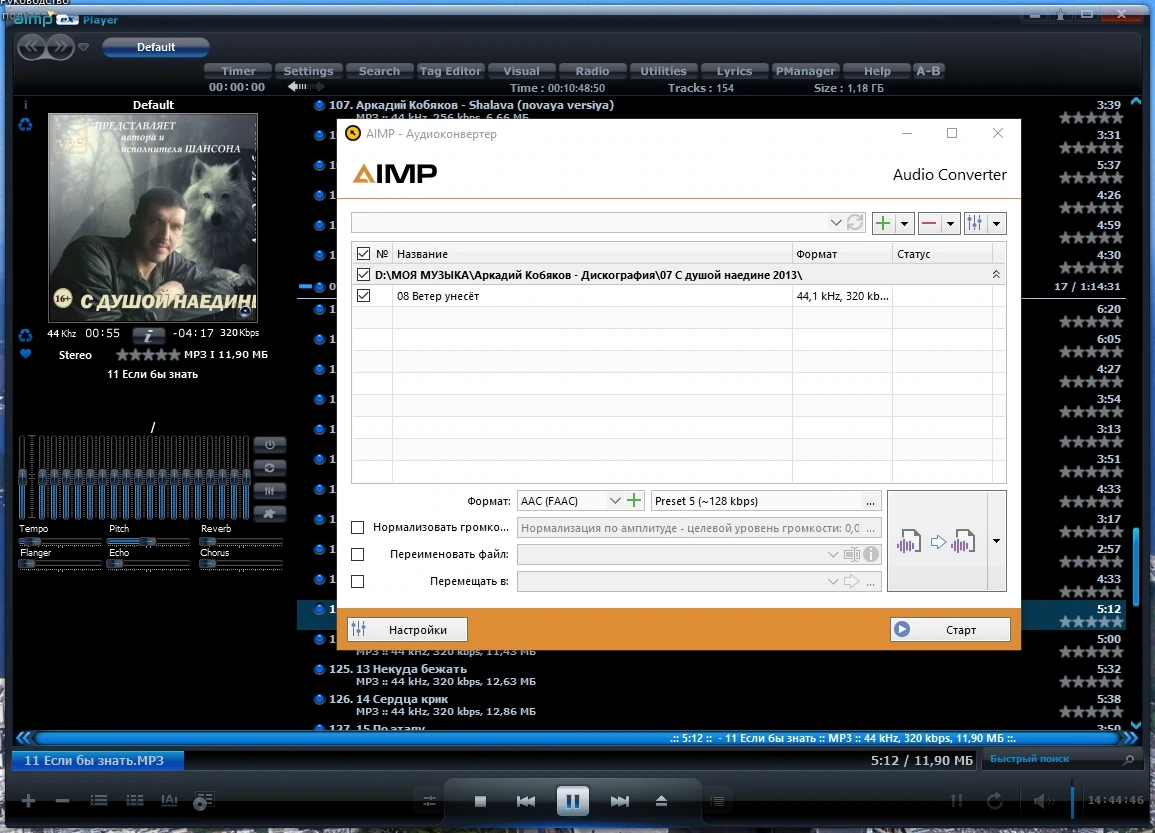1155x833 pixels.
Task: Enable 'Переименовать файл' checkbox
Action: (x=358, y=555)
